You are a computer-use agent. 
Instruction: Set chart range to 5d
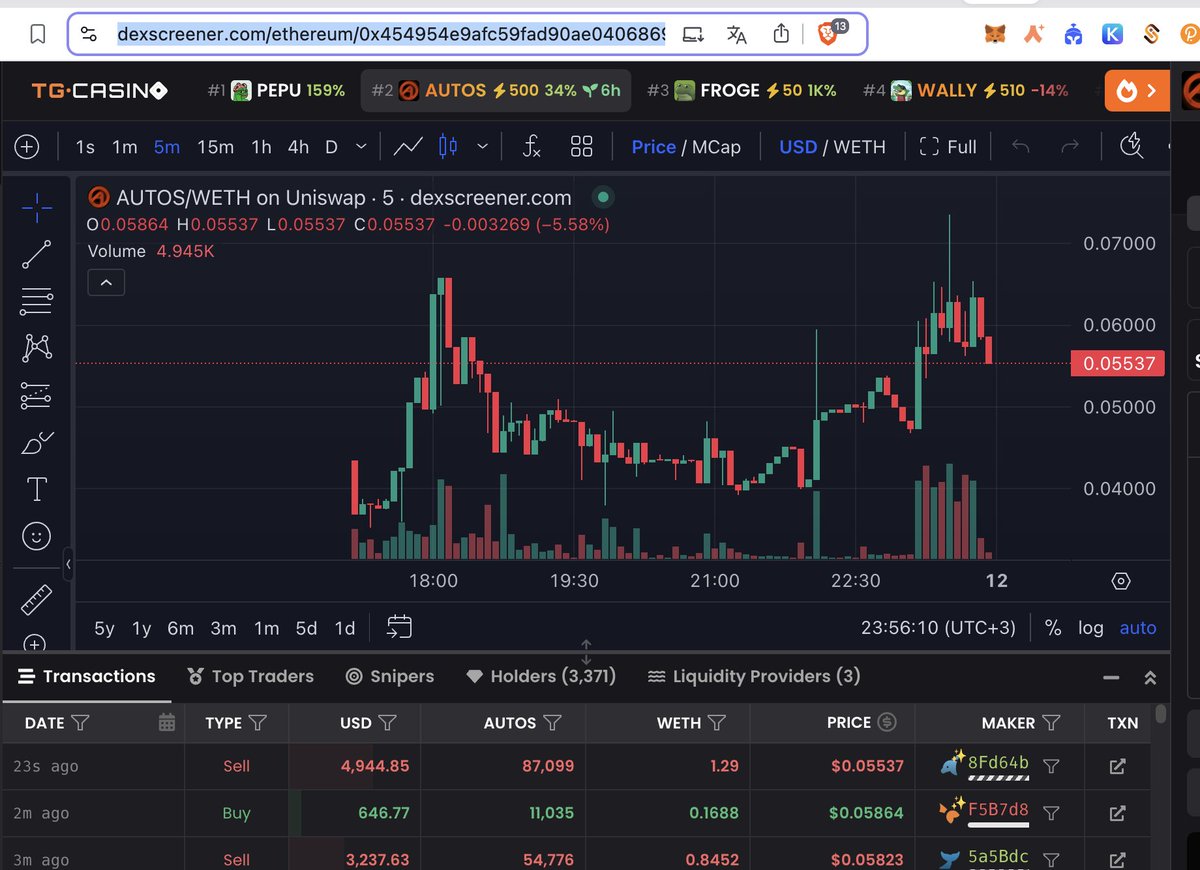[306, 628]
